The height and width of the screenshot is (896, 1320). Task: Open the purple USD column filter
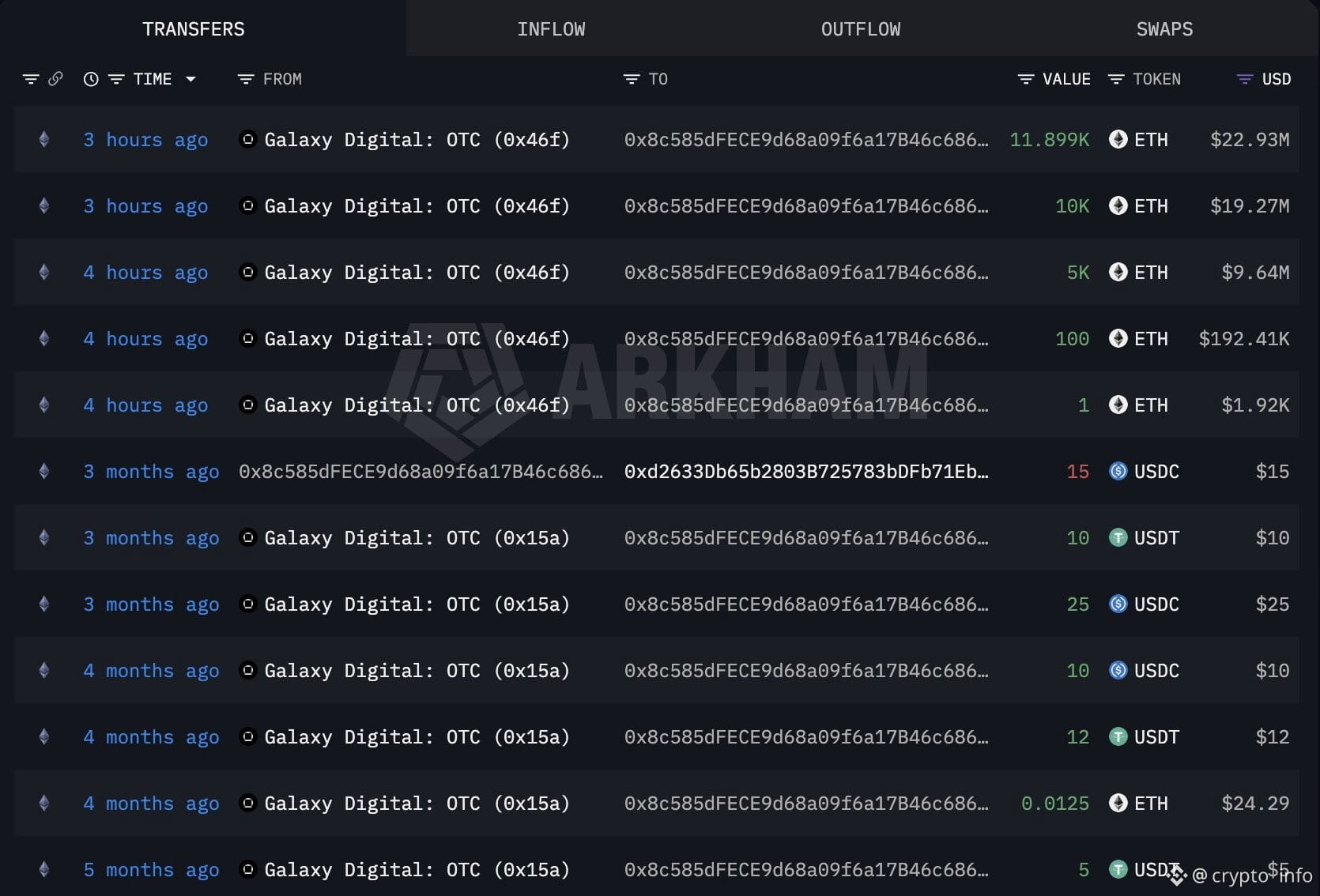coord(1245,79)
